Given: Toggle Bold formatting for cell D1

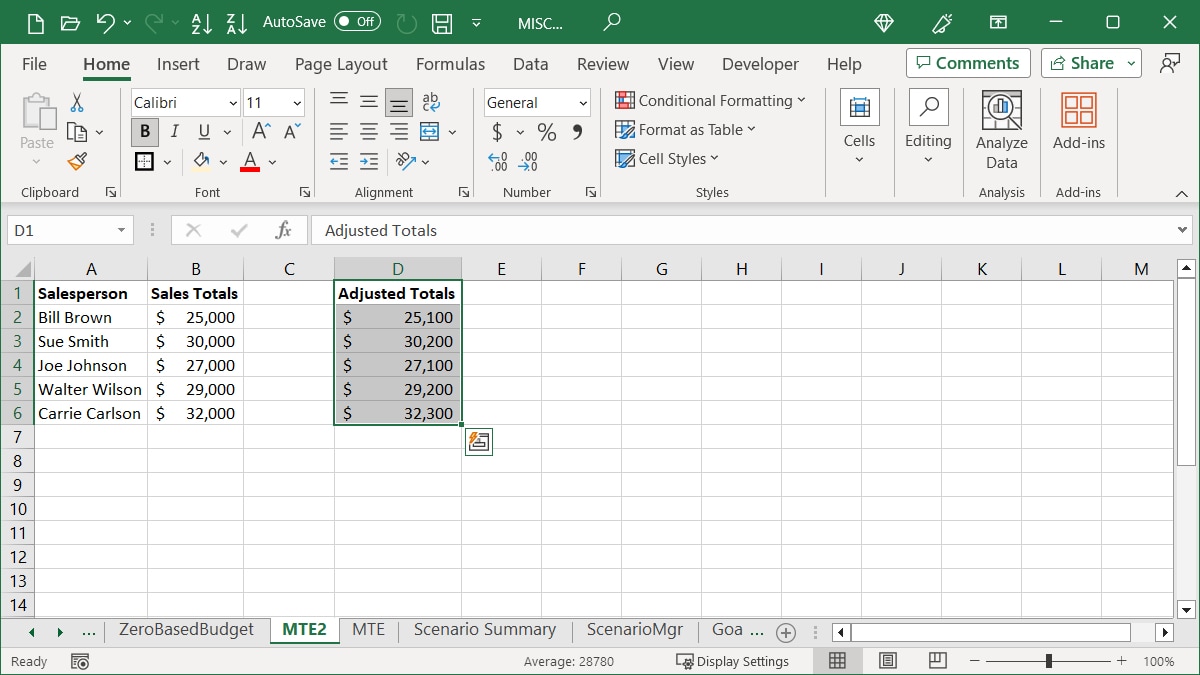Looking at the screenshot, I should pos(144,131).
